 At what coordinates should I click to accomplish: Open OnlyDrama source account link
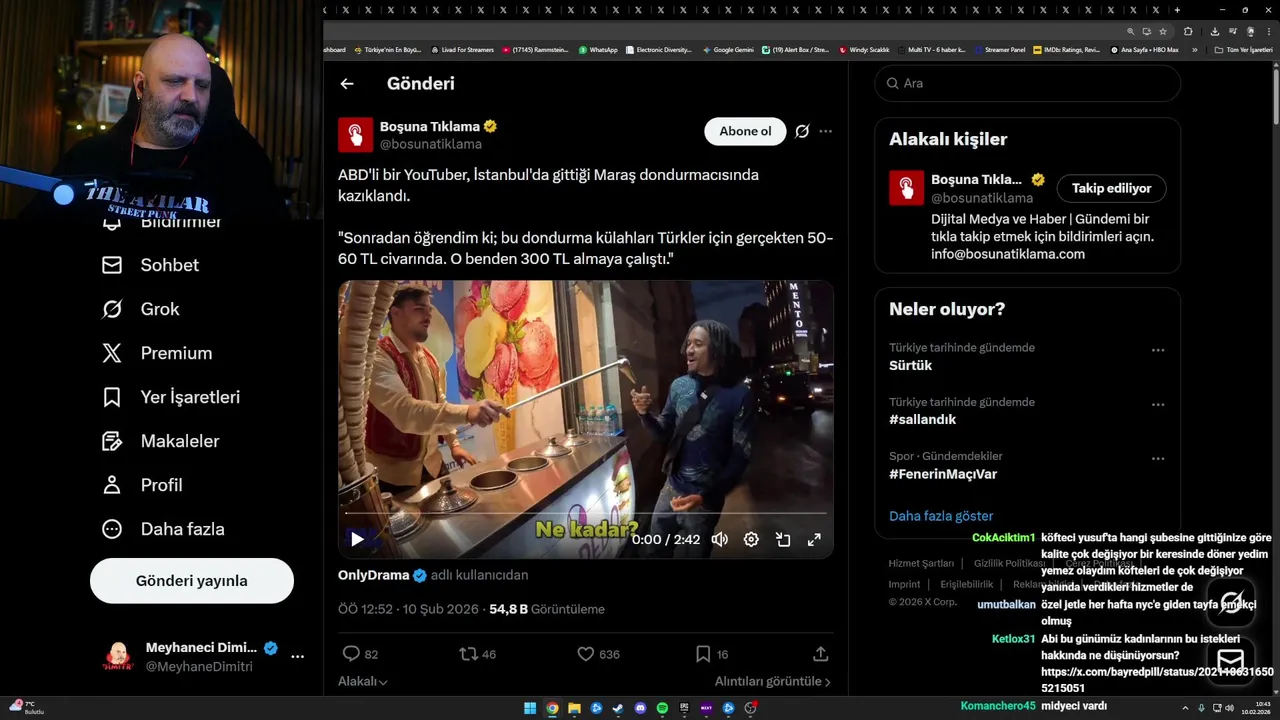coord(374,575)
